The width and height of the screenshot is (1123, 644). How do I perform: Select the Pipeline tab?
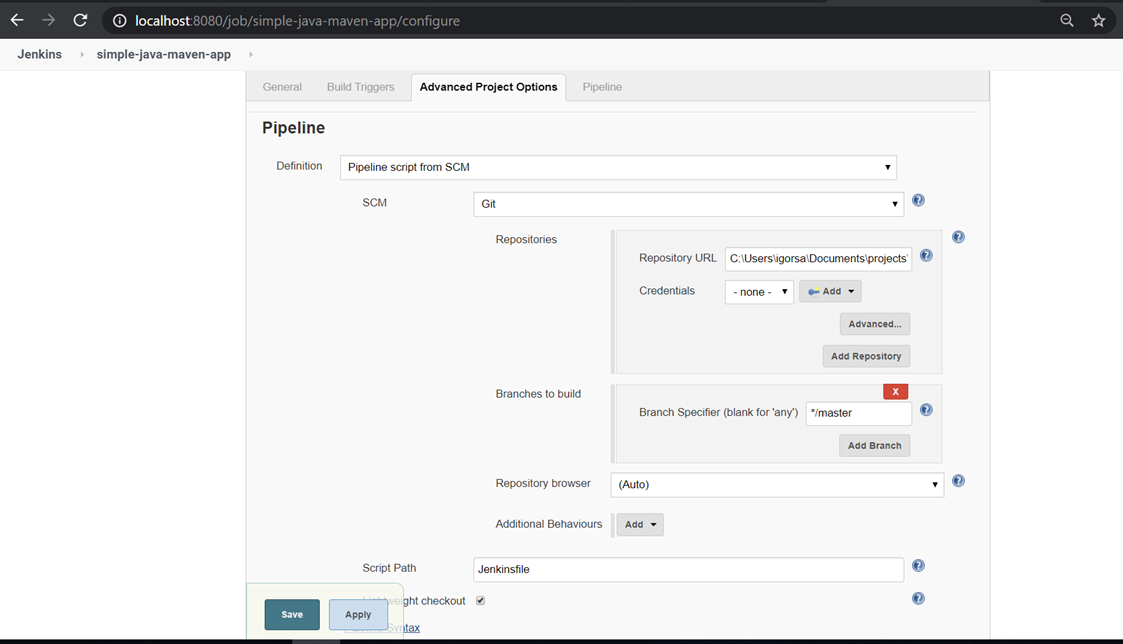click(x=602, y=87)
